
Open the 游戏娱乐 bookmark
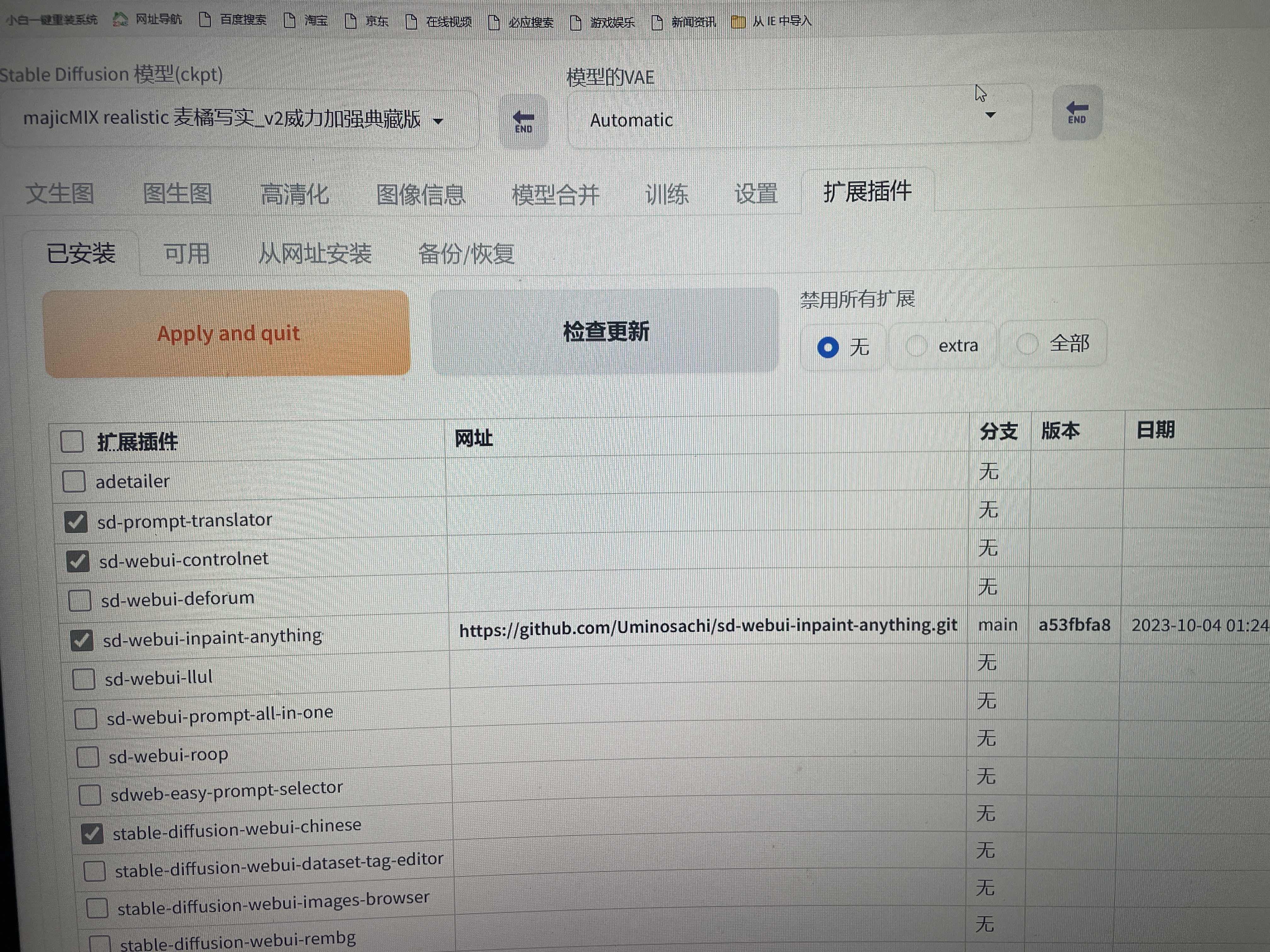coord(603,22)
